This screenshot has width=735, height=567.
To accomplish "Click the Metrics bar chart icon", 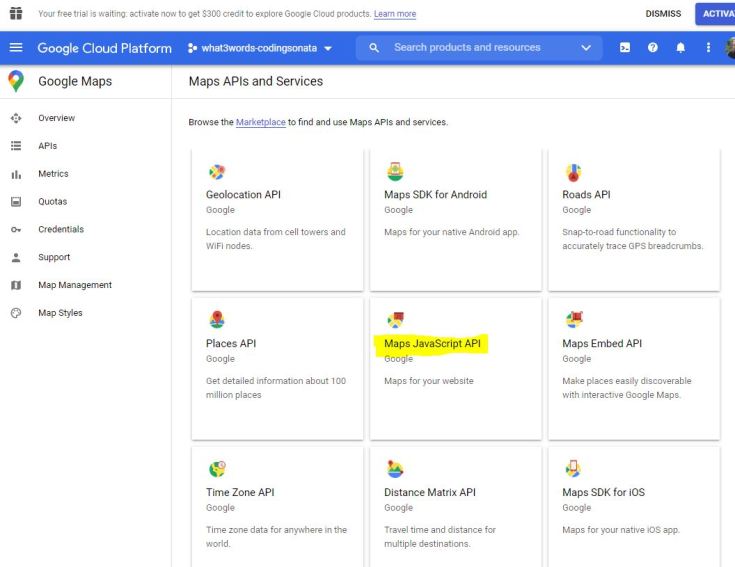I will (x=16, y=174).
